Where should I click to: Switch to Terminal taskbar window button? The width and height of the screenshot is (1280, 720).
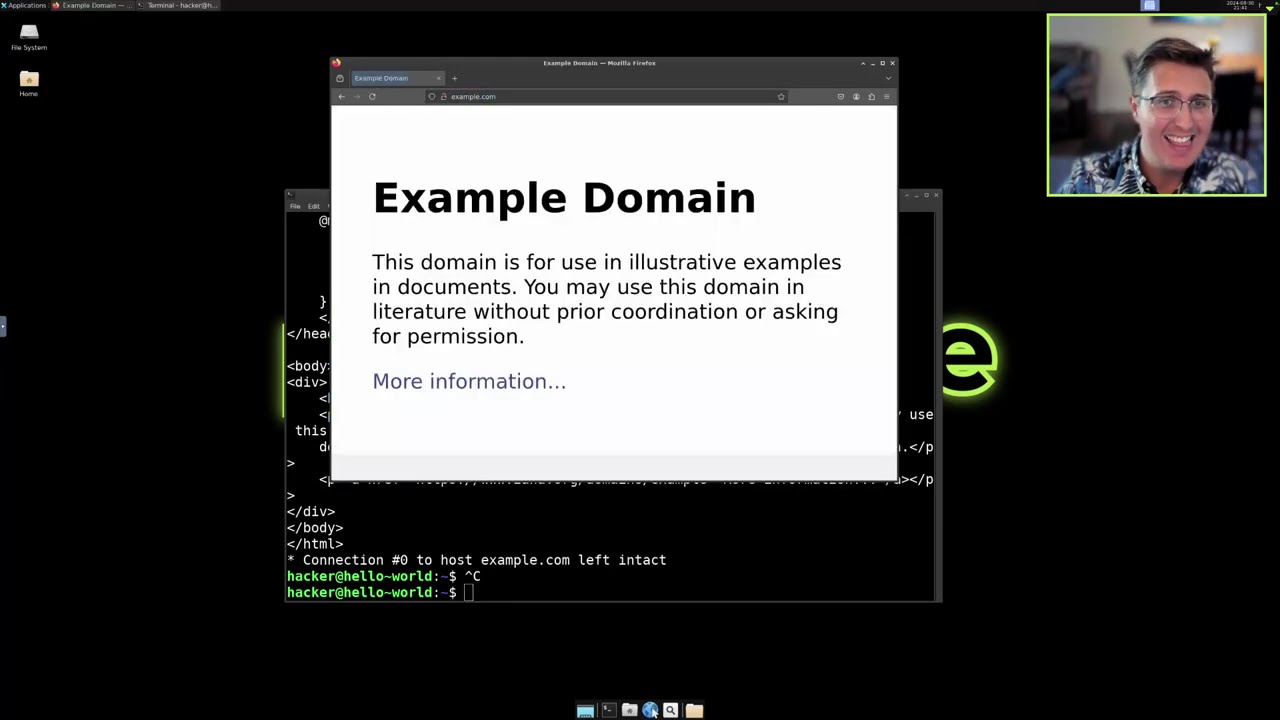coord(178,5)
